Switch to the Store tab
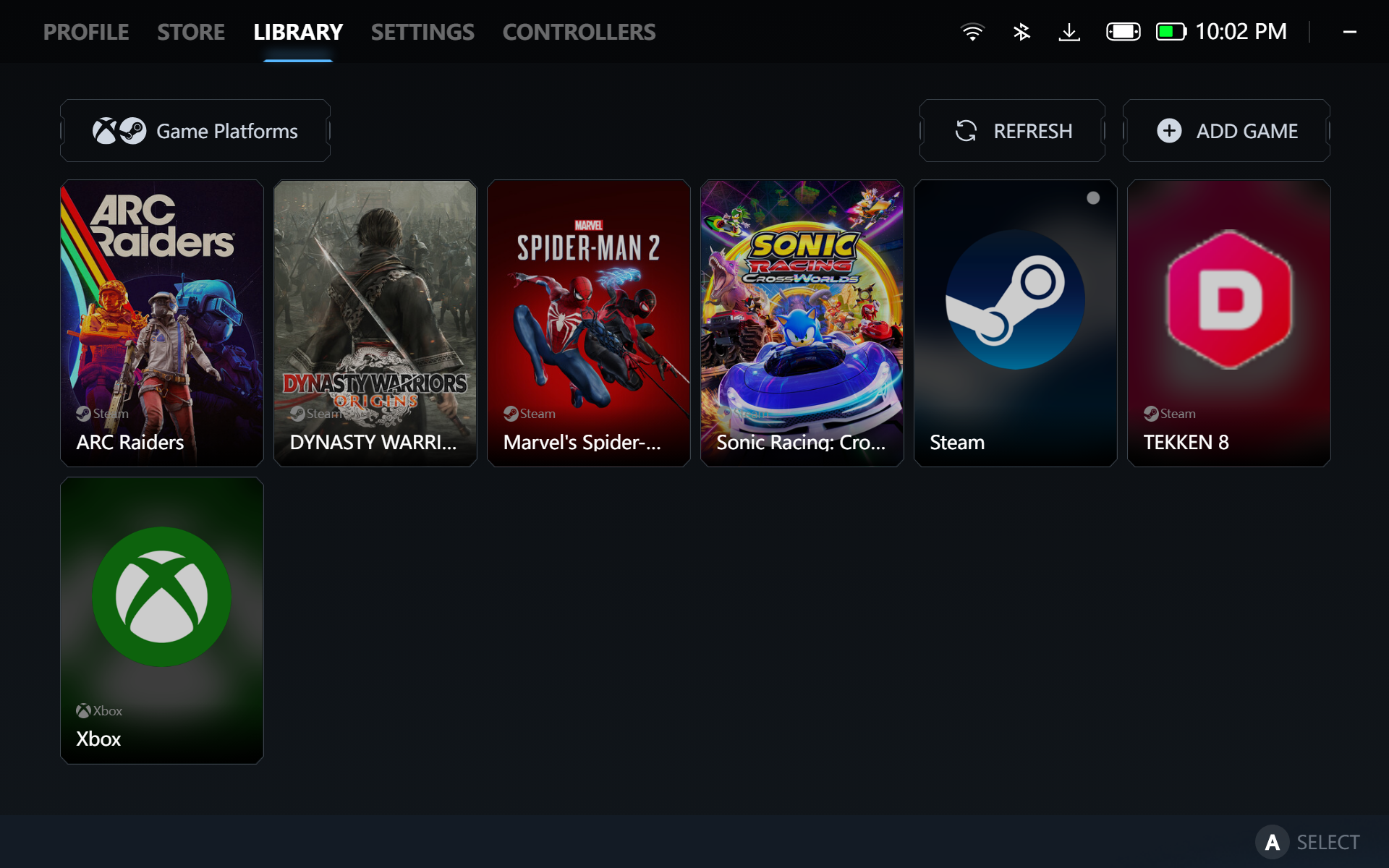1389x868 pixels. pos(191,32)
